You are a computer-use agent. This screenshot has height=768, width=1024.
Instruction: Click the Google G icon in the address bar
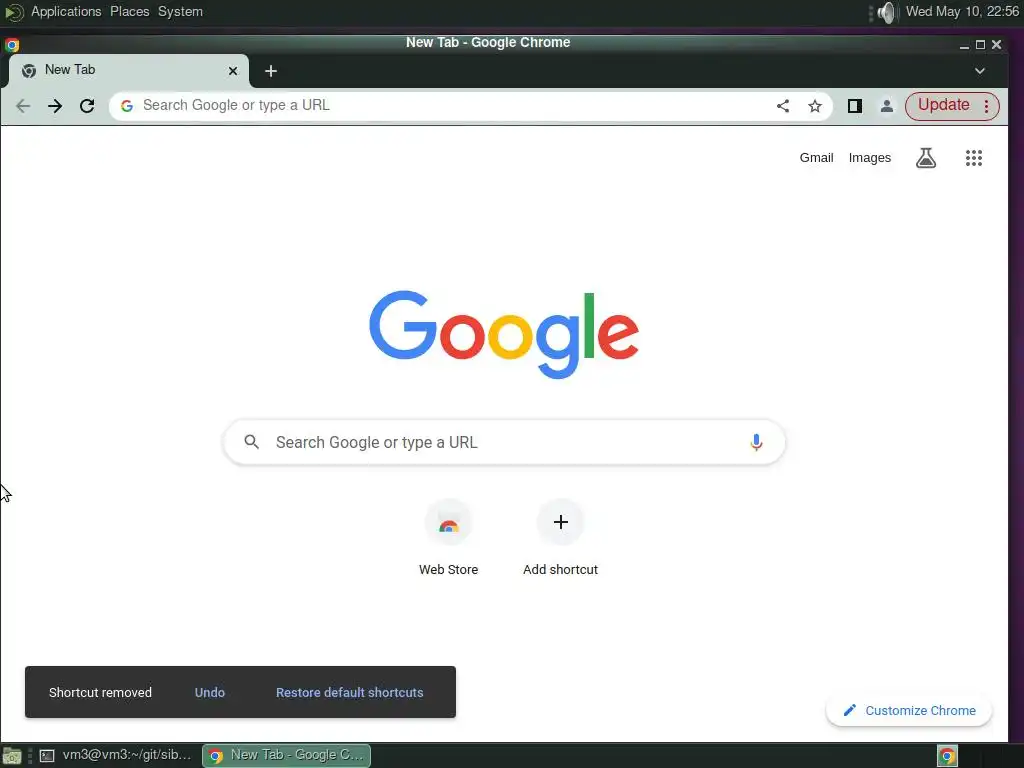pyautogui.click(x=127, y=106)
